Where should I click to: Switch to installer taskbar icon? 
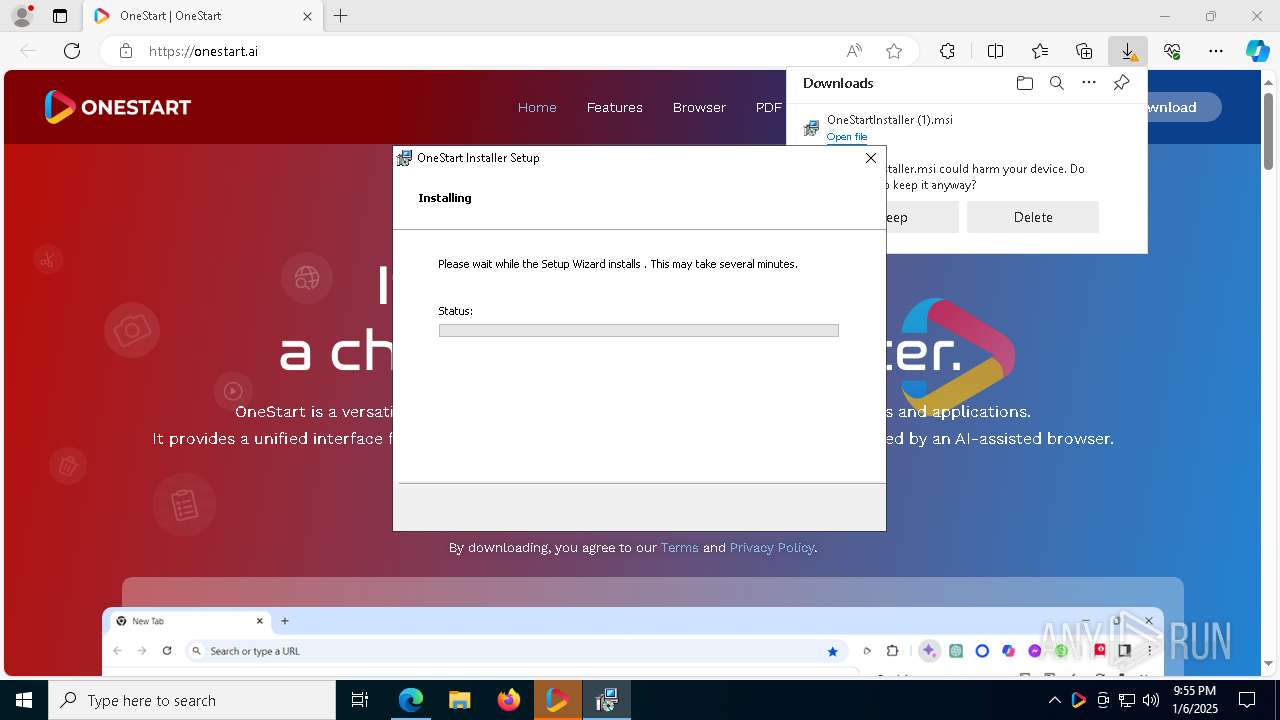coord(606,700)
